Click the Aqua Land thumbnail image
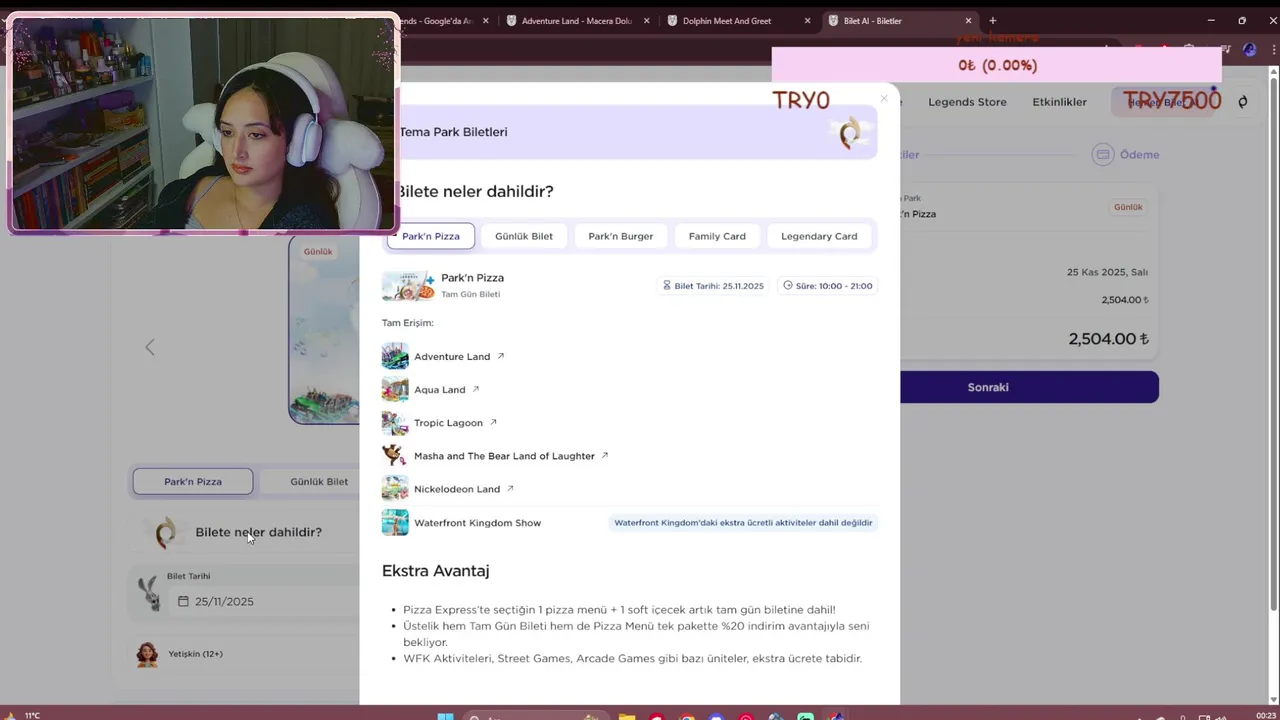This screenshot has height=720, width=1280. tap(395, 389)
